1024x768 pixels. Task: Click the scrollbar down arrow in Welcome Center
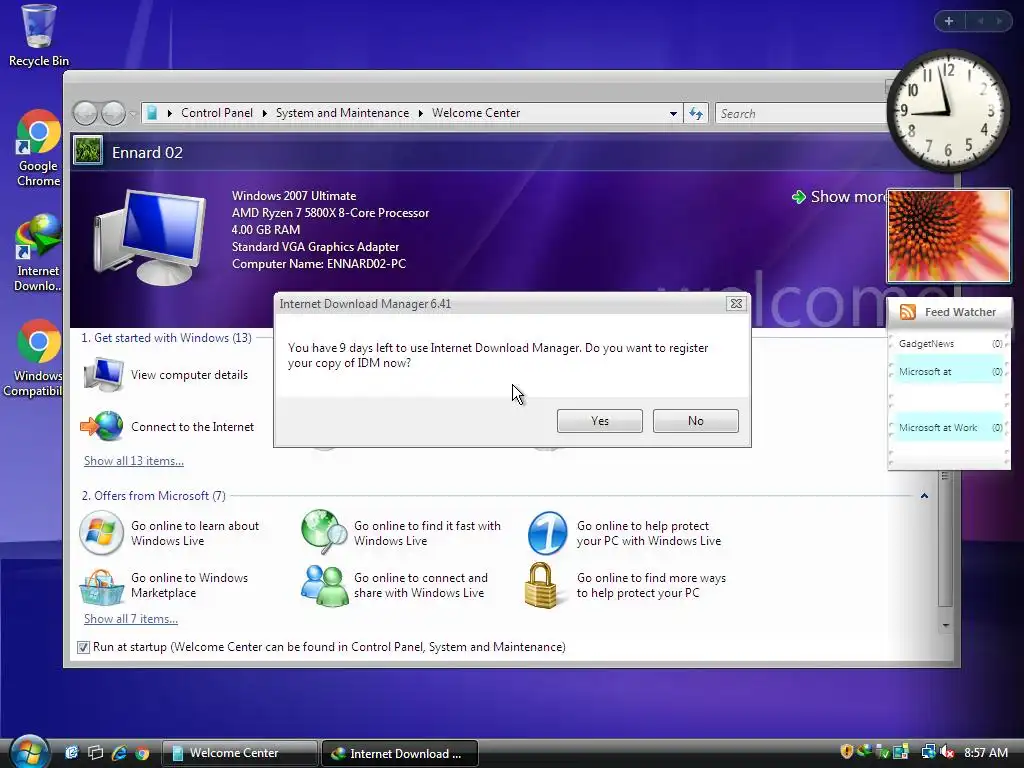click(945, 626)
